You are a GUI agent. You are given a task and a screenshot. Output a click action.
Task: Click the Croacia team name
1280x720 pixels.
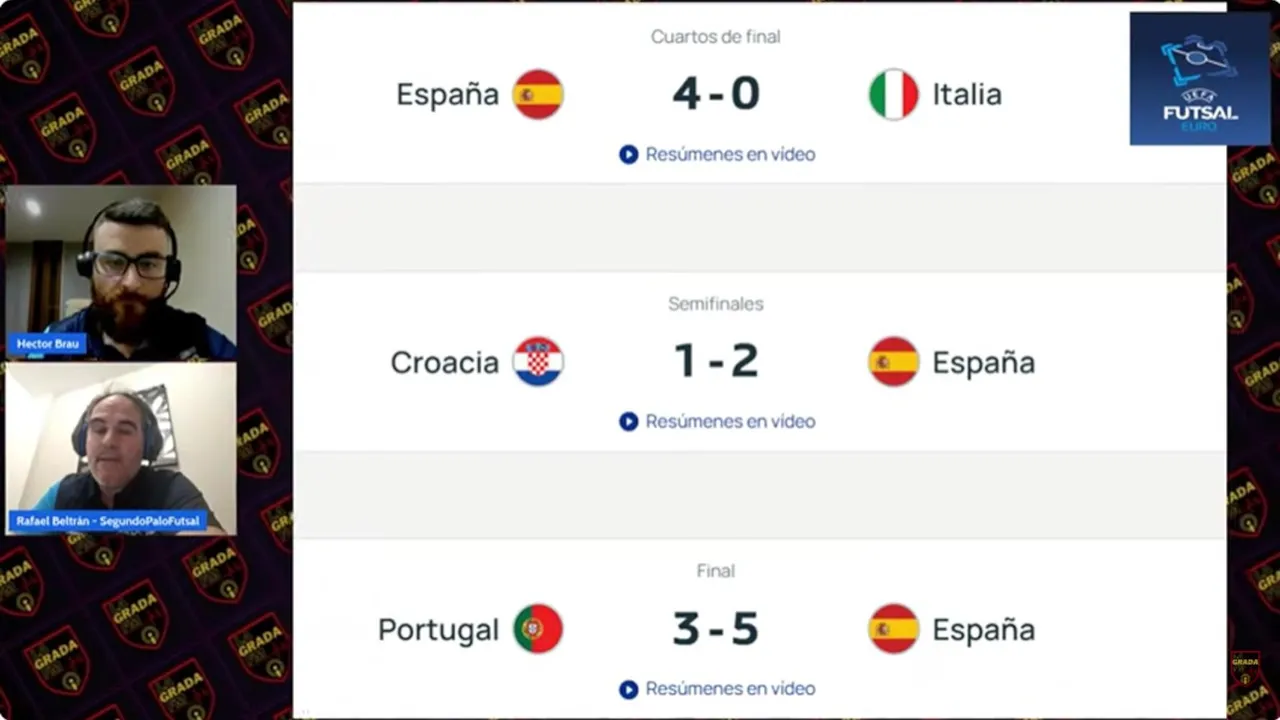444,362
